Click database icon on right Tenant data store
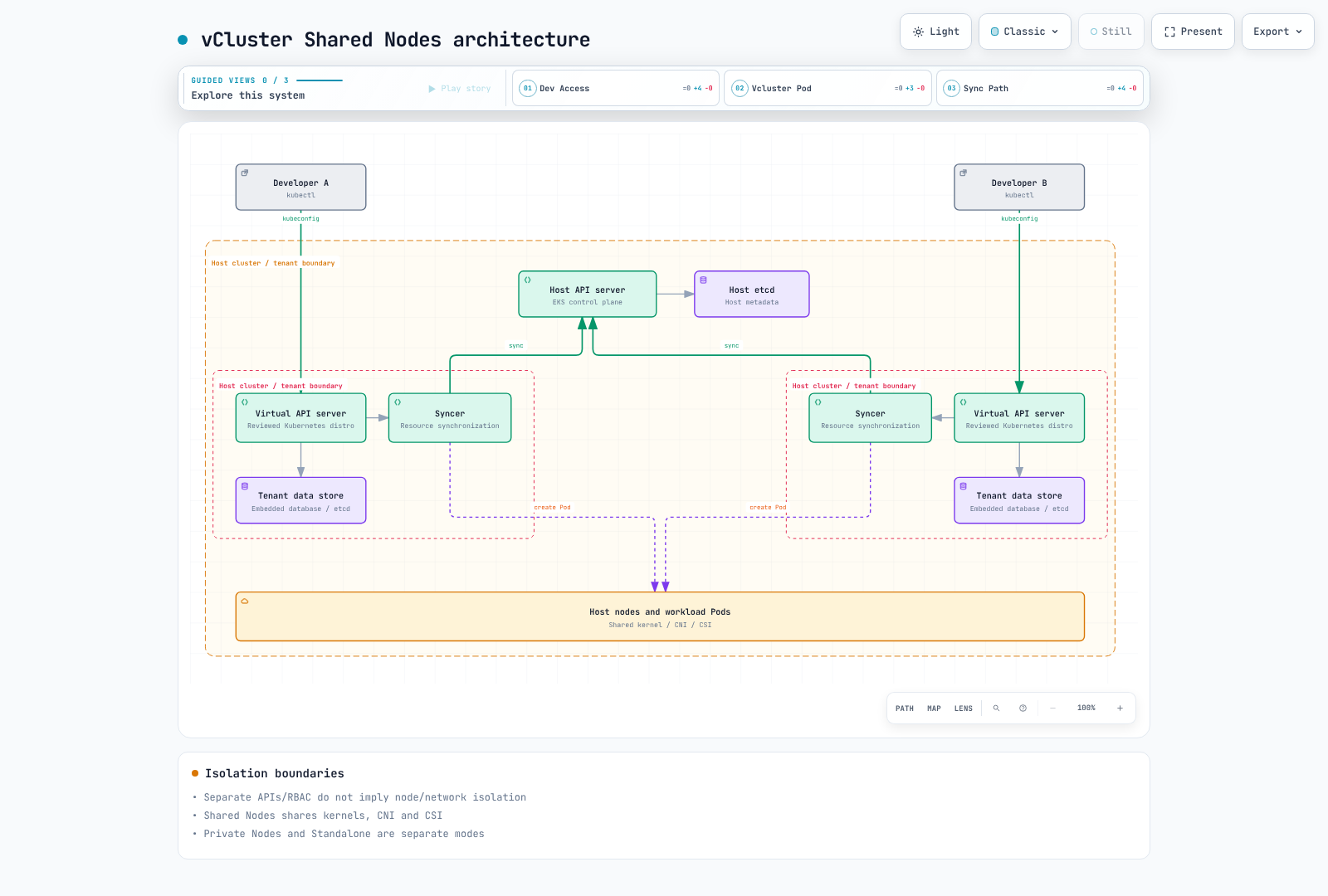 click(x=963, y=486)
